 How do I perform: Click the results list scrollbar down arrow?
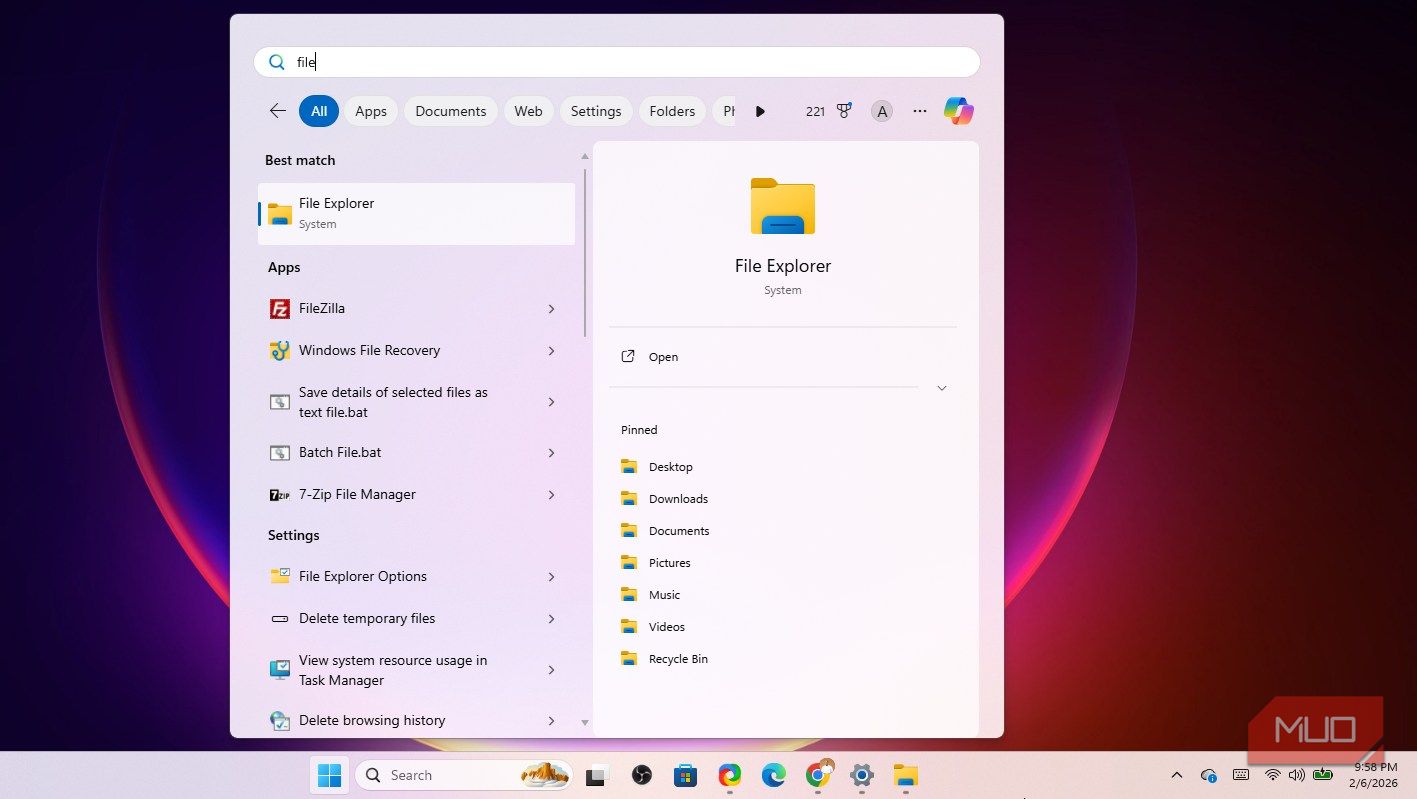[x=585, y=722]
